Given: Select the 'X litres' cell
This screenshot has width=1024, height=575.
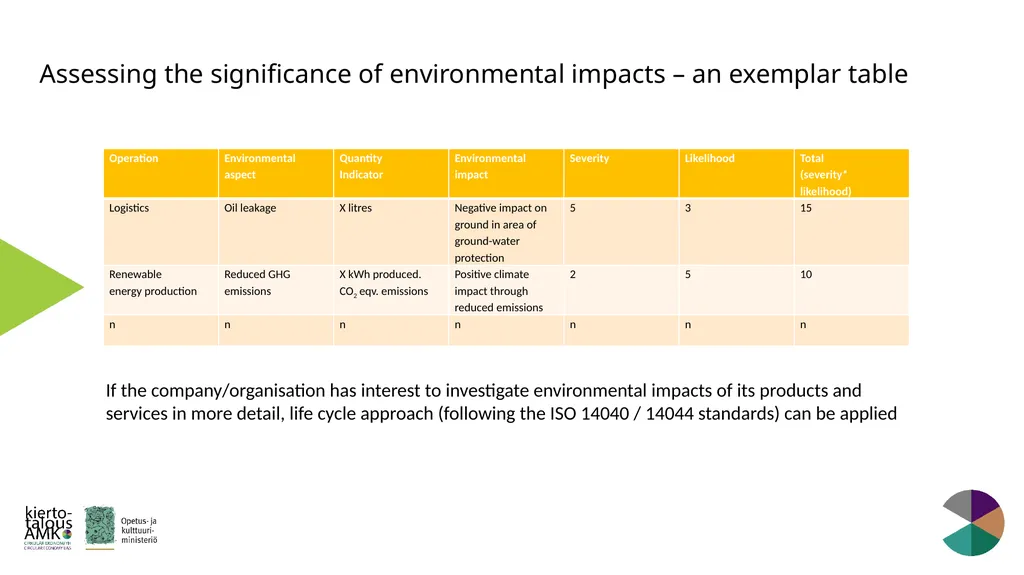Looking at the screenshot, I should [391, 231].
